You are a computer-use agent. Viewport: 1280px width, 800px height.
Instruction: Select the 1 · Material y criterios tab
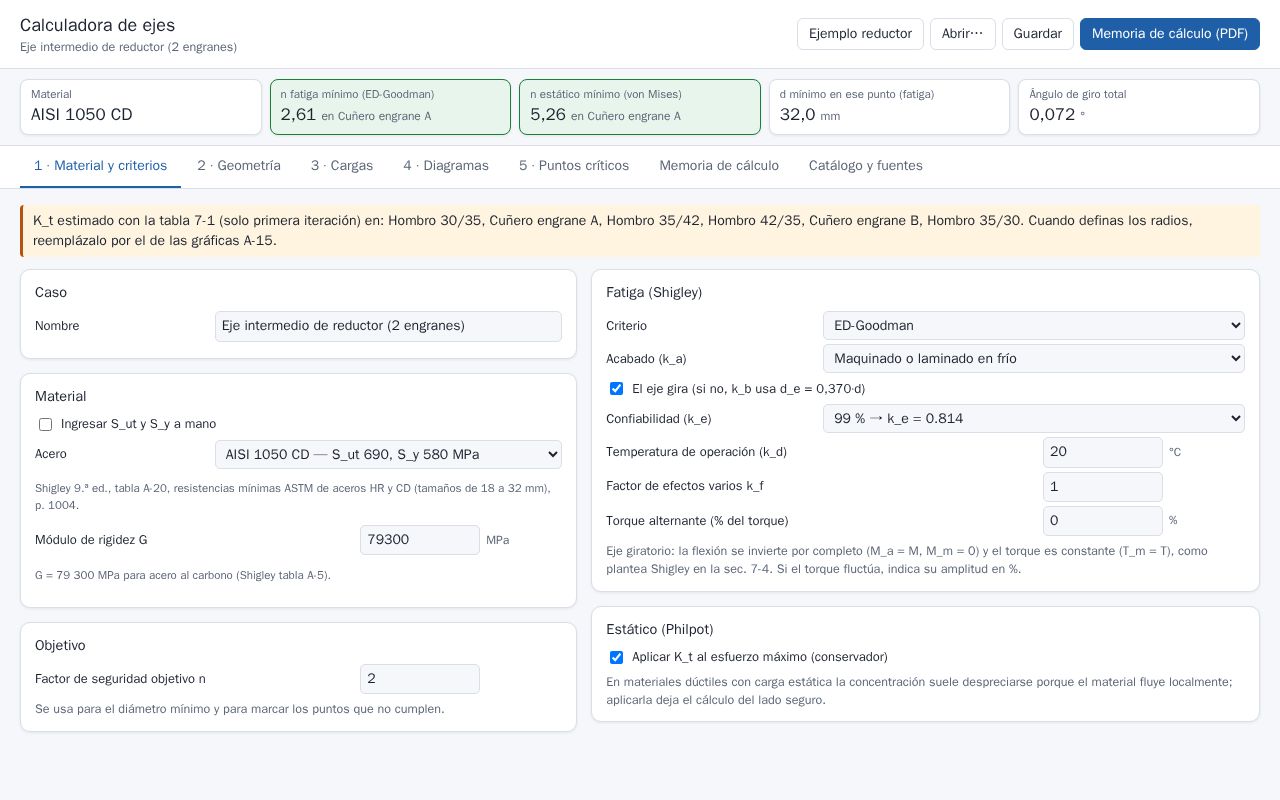100,166
